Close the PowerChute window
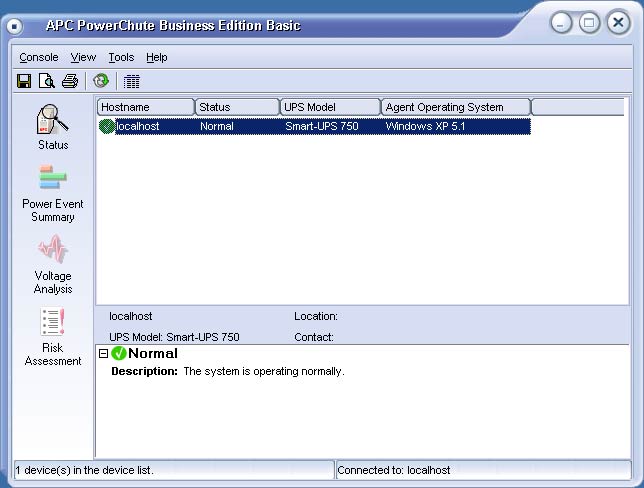Image resolution: width=644 pixels, height=488 pixels. point(618,23)
